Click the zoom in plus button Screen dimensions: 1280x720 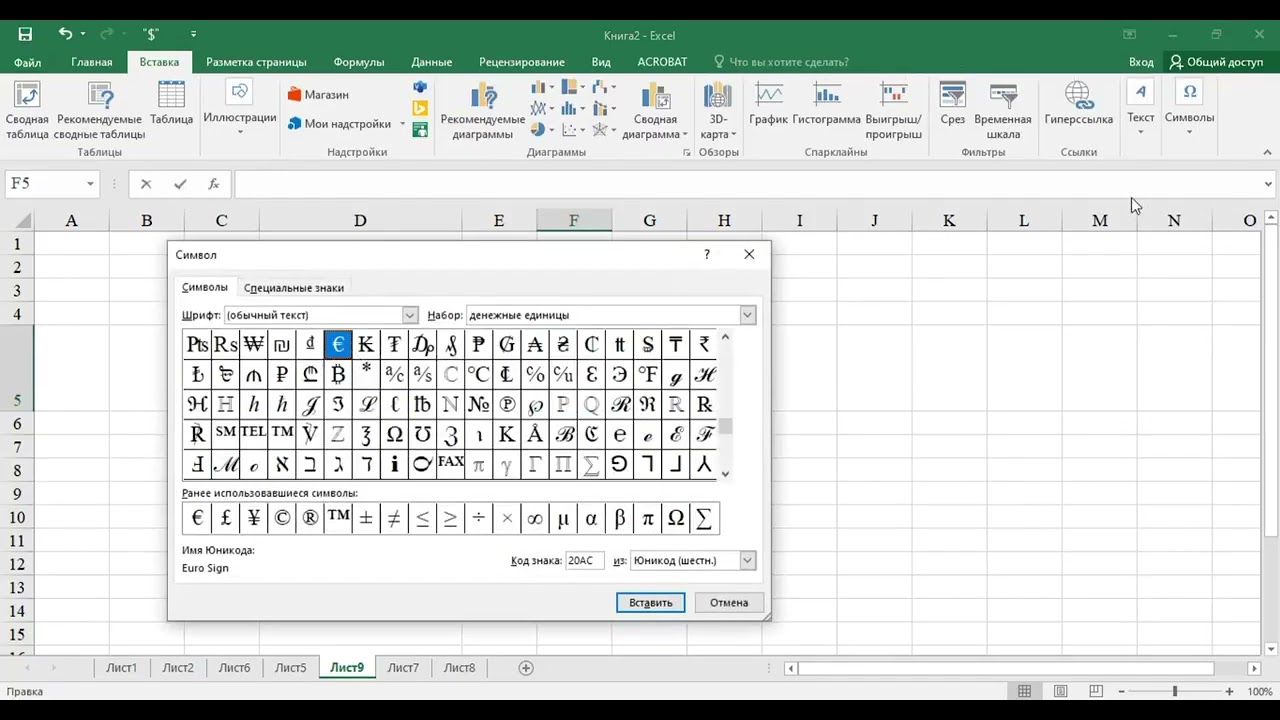click(x=1229, y=691)
